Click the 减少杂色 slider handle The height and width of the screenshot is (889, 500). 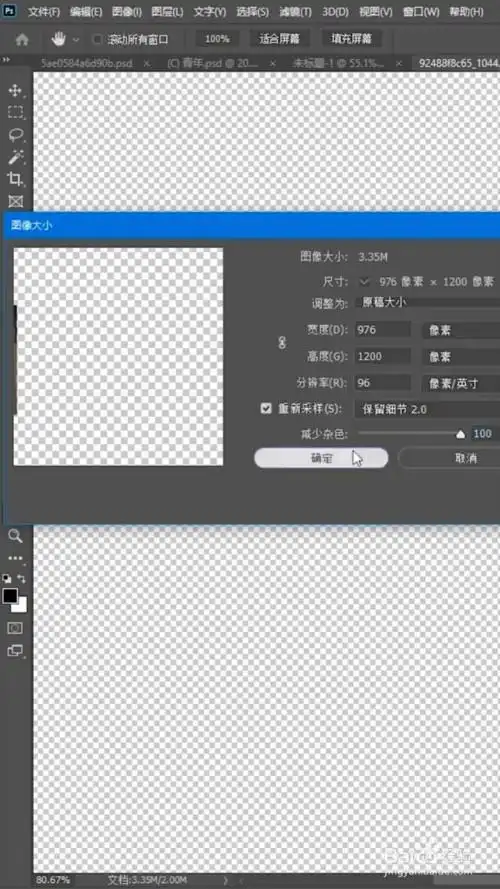[x=460, y=434]
